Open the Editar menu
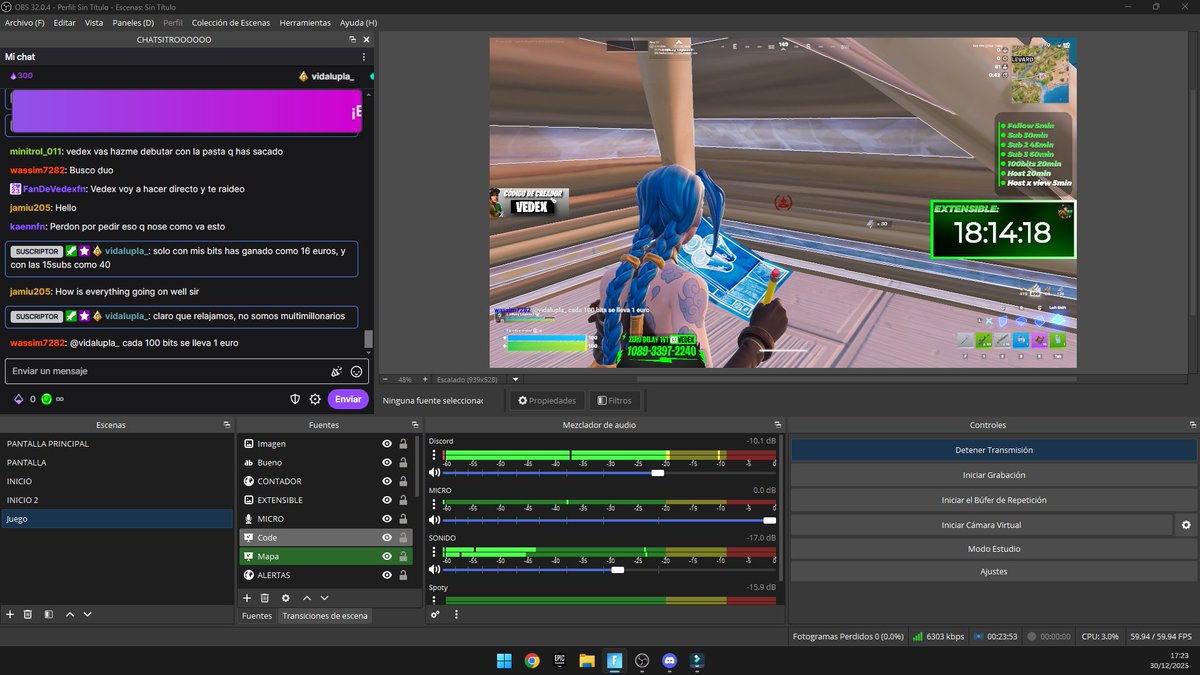The width and height of the screenshot is (1200, 675). pos(64,22)
